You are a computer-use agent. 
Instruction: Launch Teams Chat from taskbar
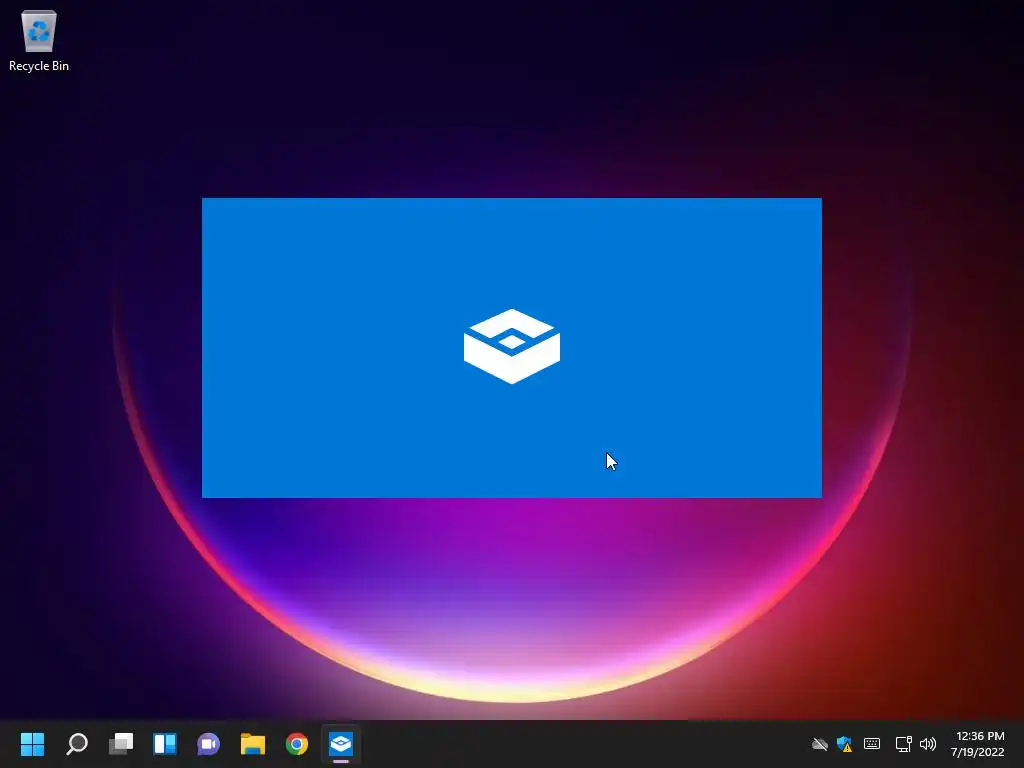[x=208, y=744]
